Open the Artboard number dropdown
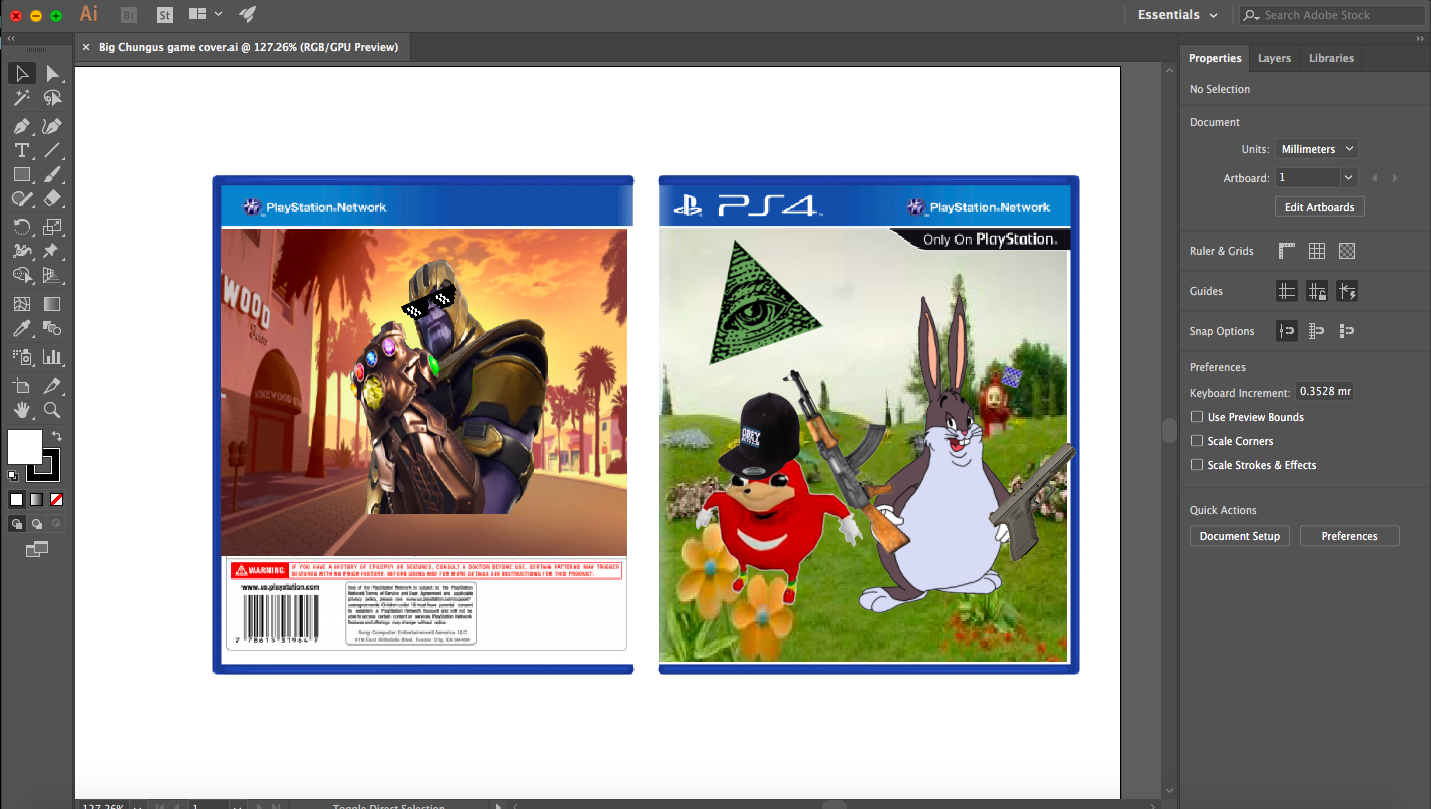The height and width of the screenshot is (809, 1431). 1348,177
